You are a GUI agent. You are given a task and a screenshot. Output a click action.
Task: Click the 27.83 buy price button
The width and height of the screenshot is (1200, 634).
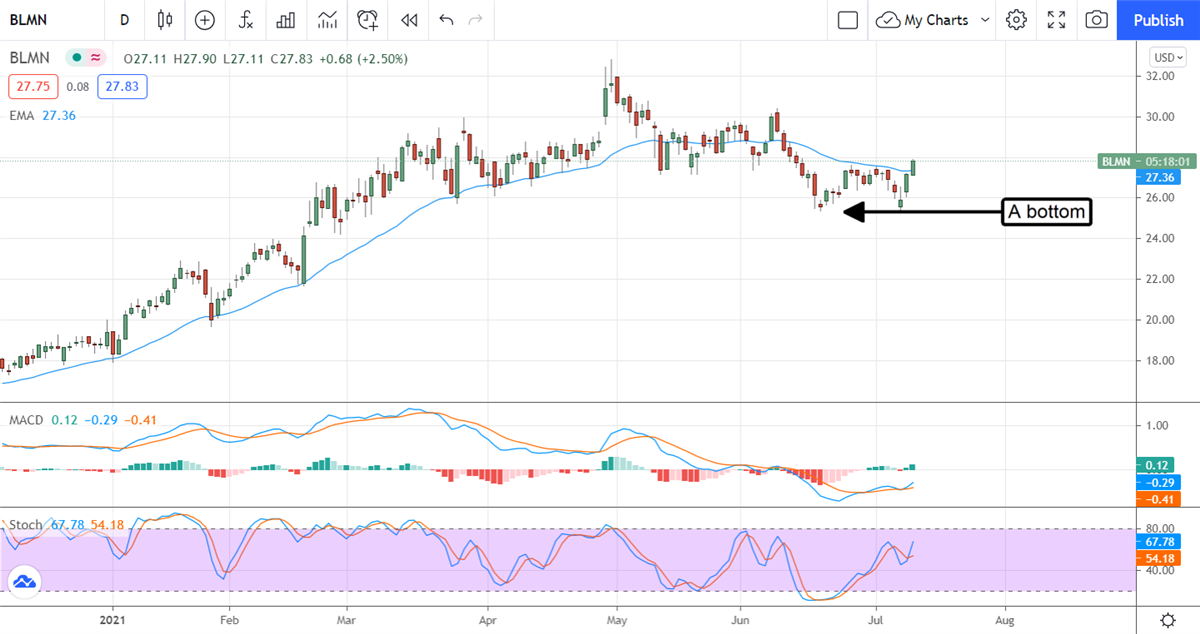tap(123, 87)
